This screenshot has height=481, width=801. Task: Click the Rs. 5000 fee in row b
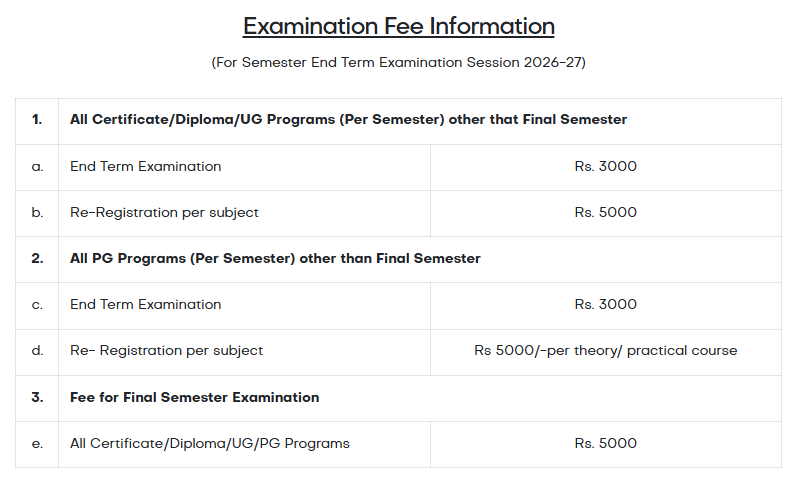click(605, 212)
